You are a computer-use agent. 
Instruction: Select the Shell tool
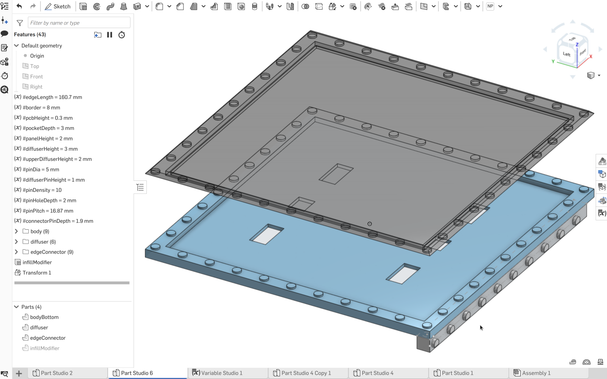(228, 6)
